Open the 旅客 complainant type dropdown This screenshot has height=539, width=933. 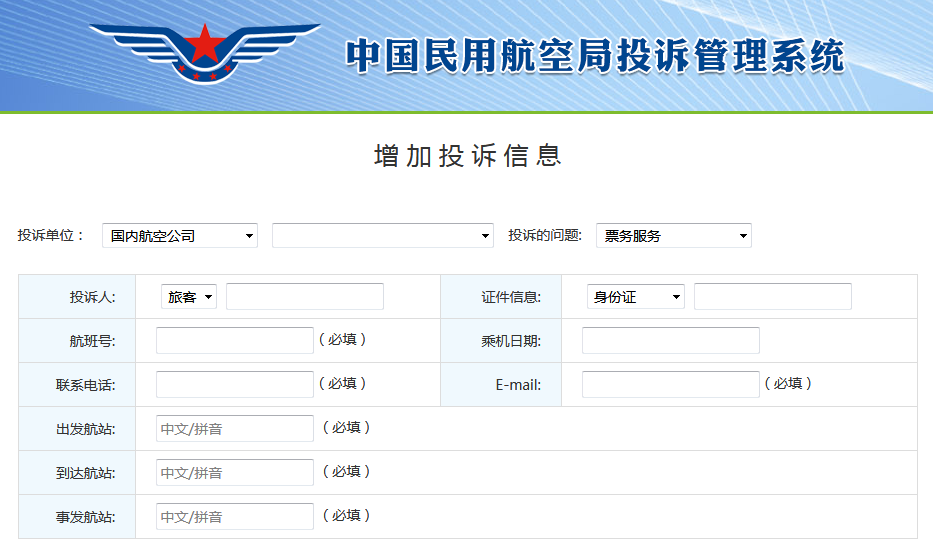point(189,296)
